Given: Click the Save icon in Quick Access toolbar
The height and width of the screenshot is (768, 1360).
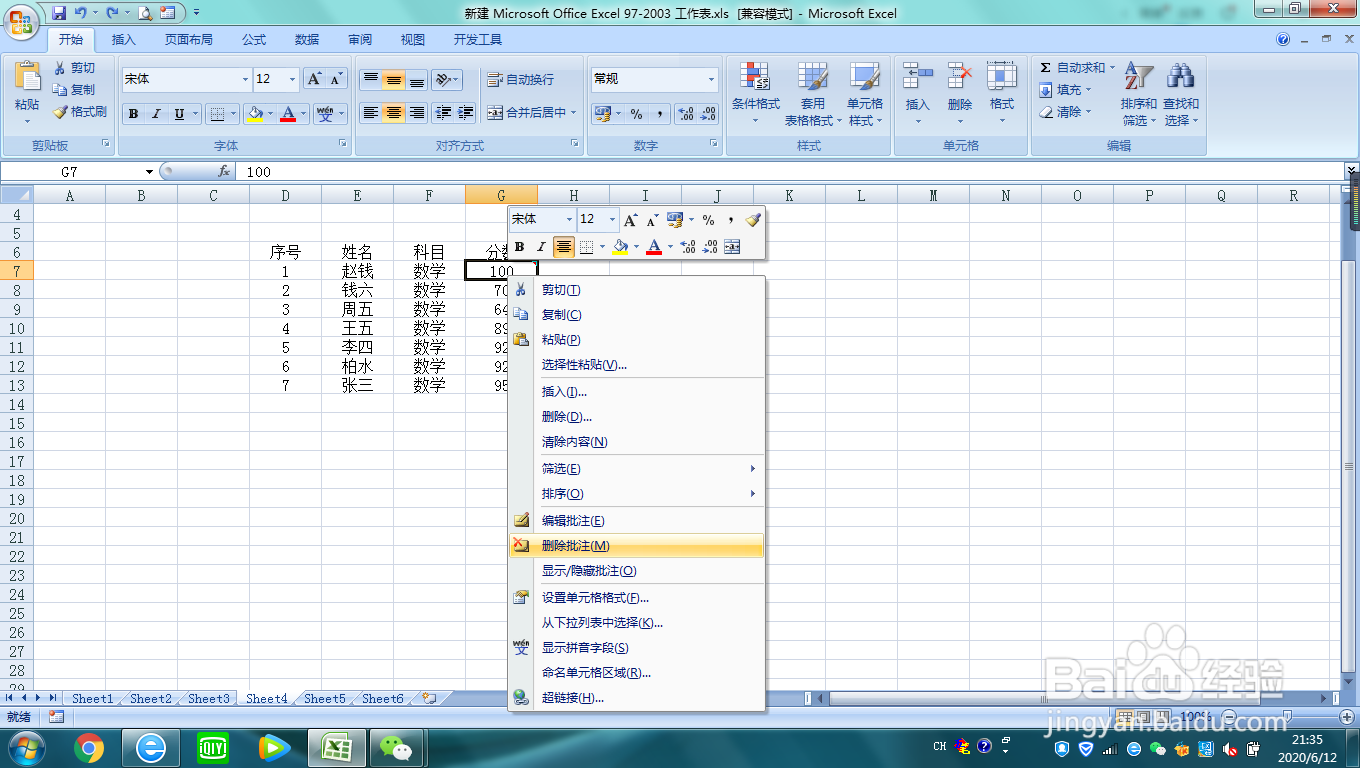Looking at the screenshot, I should (59, 13).
